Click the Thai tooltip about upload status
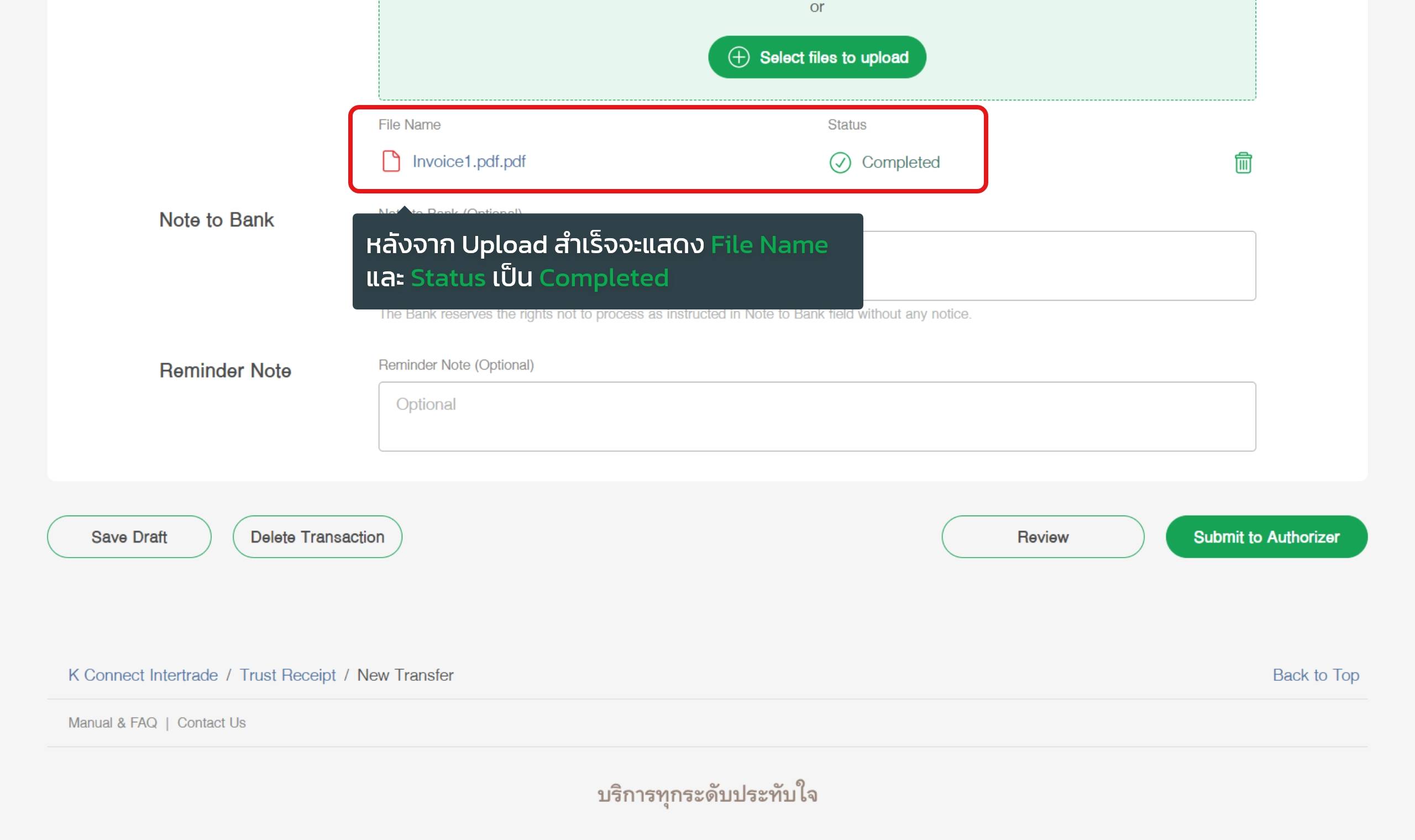This screenshot has height=840, width=1415. (607, 261)
